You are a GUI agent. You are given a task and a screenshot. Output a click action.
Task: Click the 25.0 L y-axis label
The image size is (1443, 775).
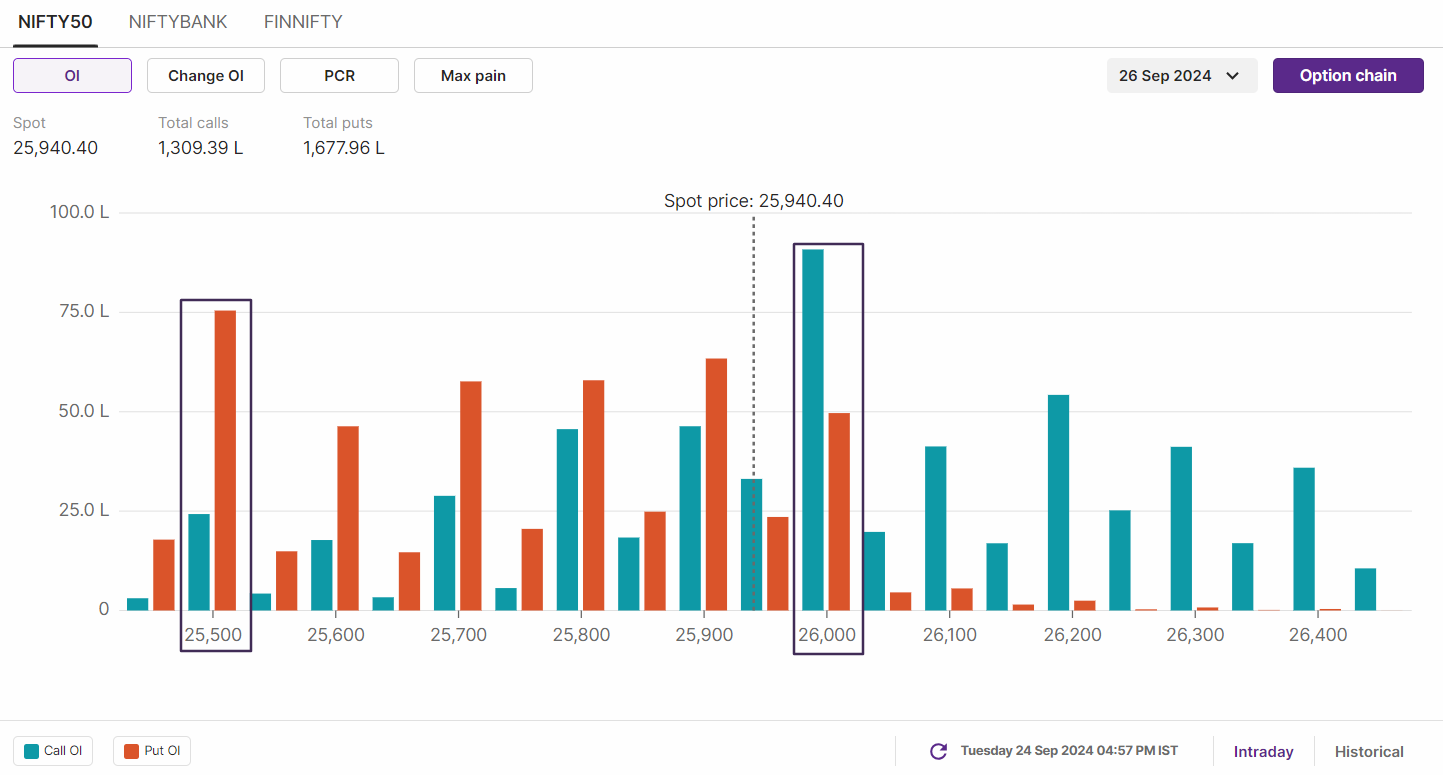(84, 510)
